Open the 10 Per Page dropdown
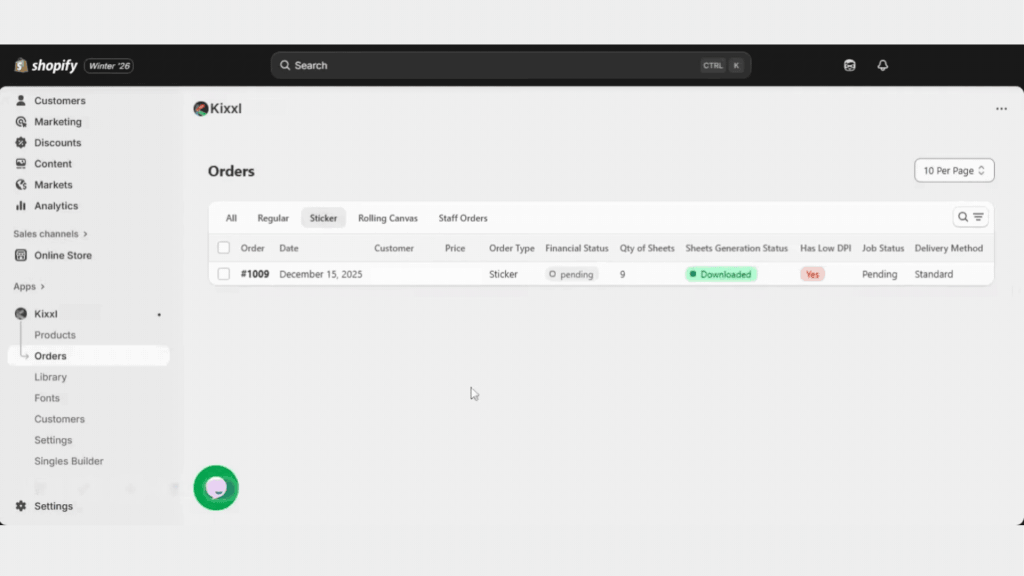 coord(954,171)
